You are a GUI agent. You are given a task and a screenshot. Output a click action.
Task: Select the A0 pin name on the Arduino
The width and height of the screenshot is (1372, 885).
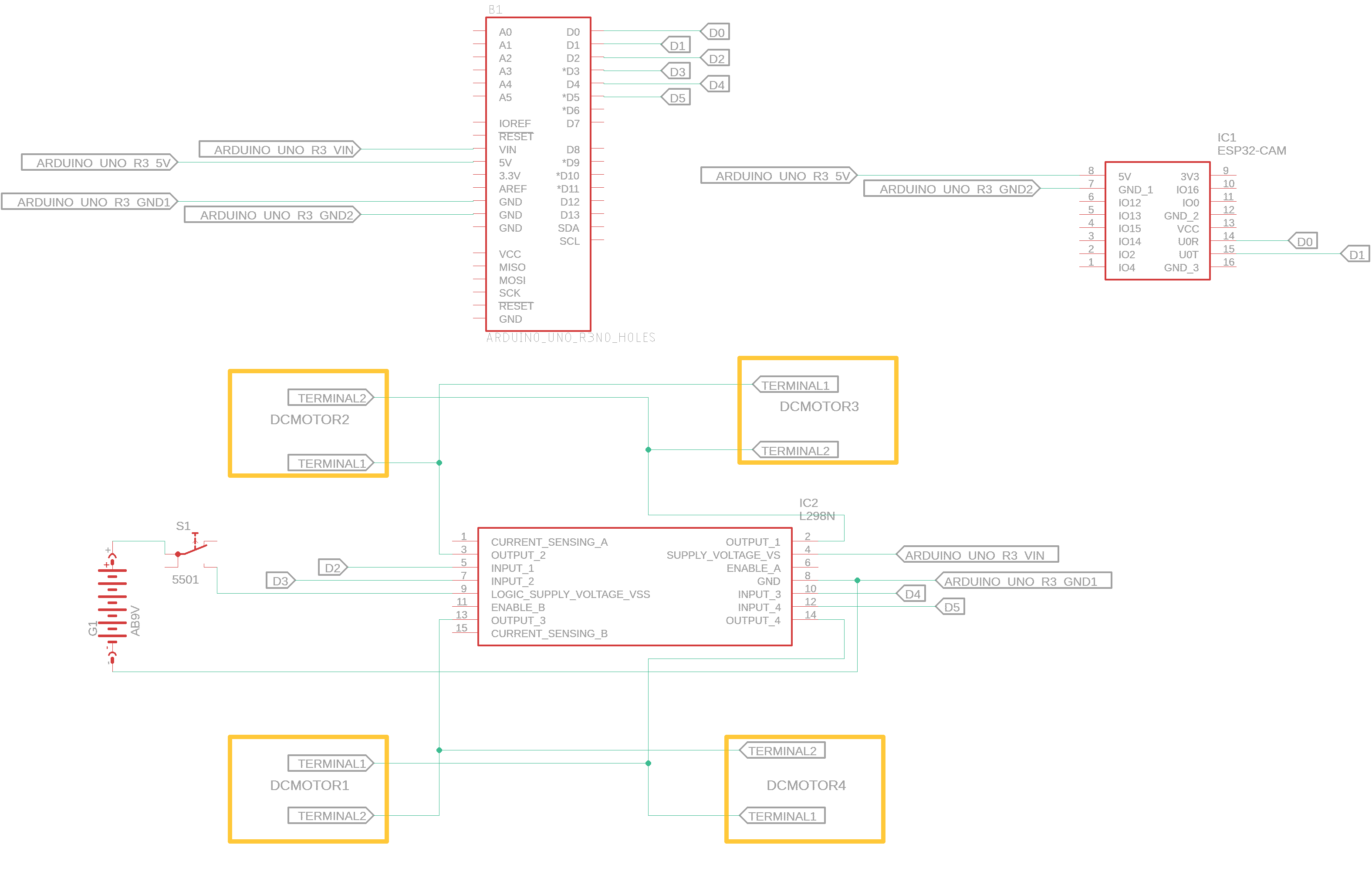(505, 32)
